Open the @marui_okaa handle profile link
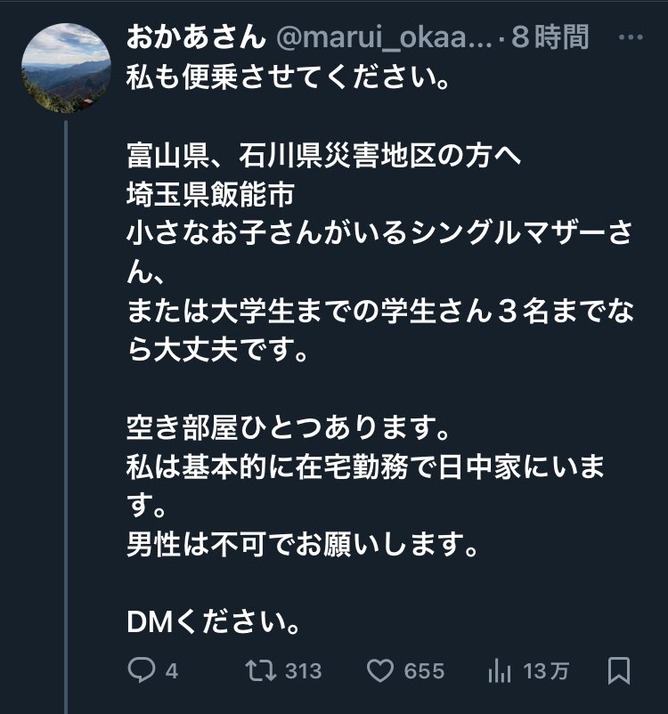The width and height of the screenshot is (668, 714). 384,38
